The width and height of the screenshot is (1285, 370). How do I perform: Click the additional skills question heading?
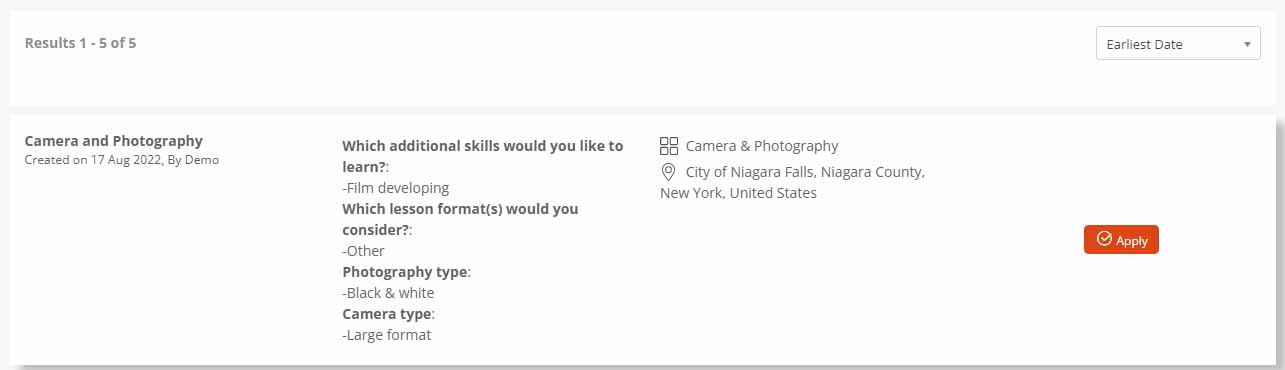(x=482, y=156)
